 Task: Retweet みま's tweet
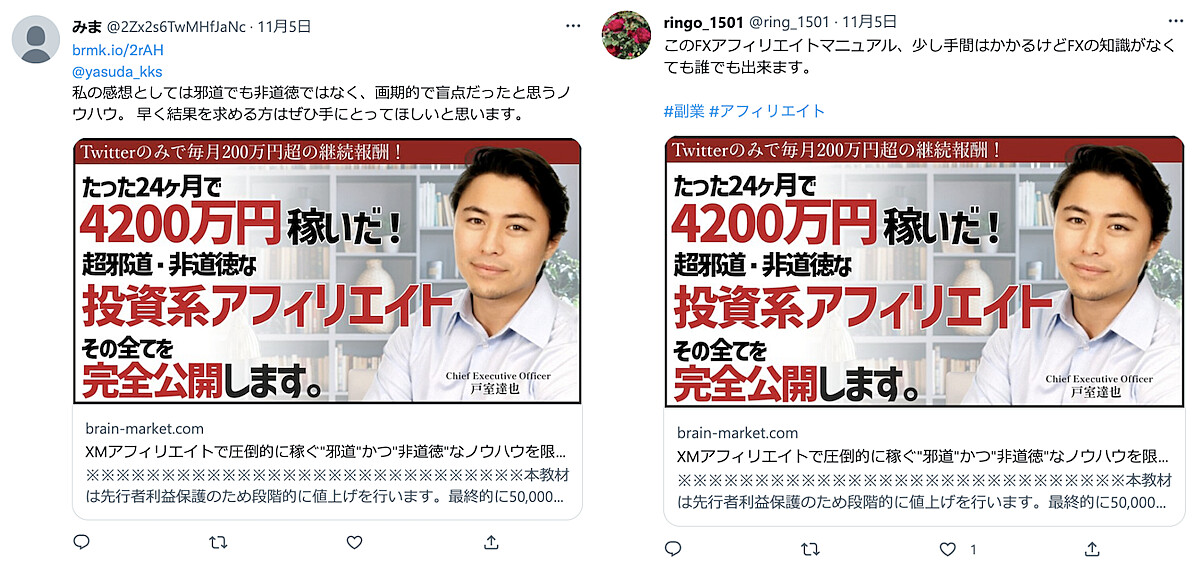click(217, 542)
